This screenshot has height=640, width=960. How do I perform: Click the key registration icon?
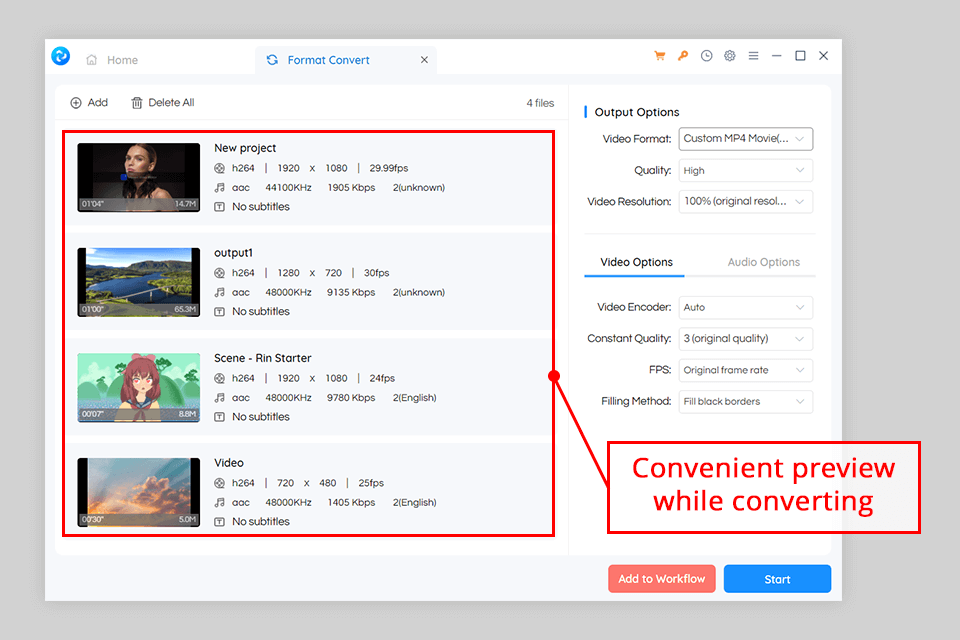[x=683, y=56]
